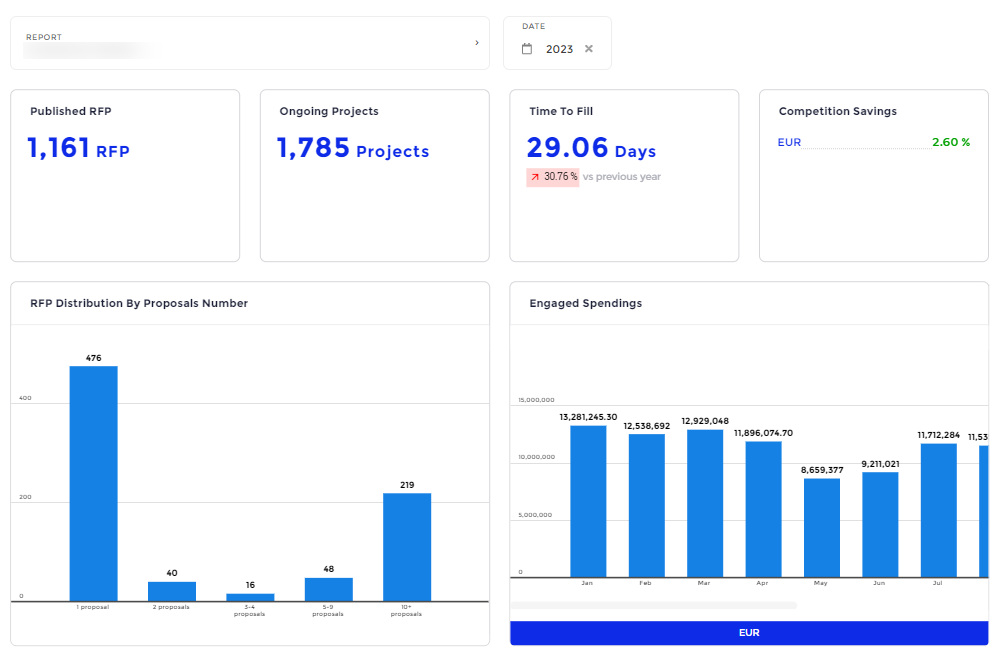Select the 1 proposal bar showing 476
This screenshot has width=1001, height=671.
tap(93, 483)
